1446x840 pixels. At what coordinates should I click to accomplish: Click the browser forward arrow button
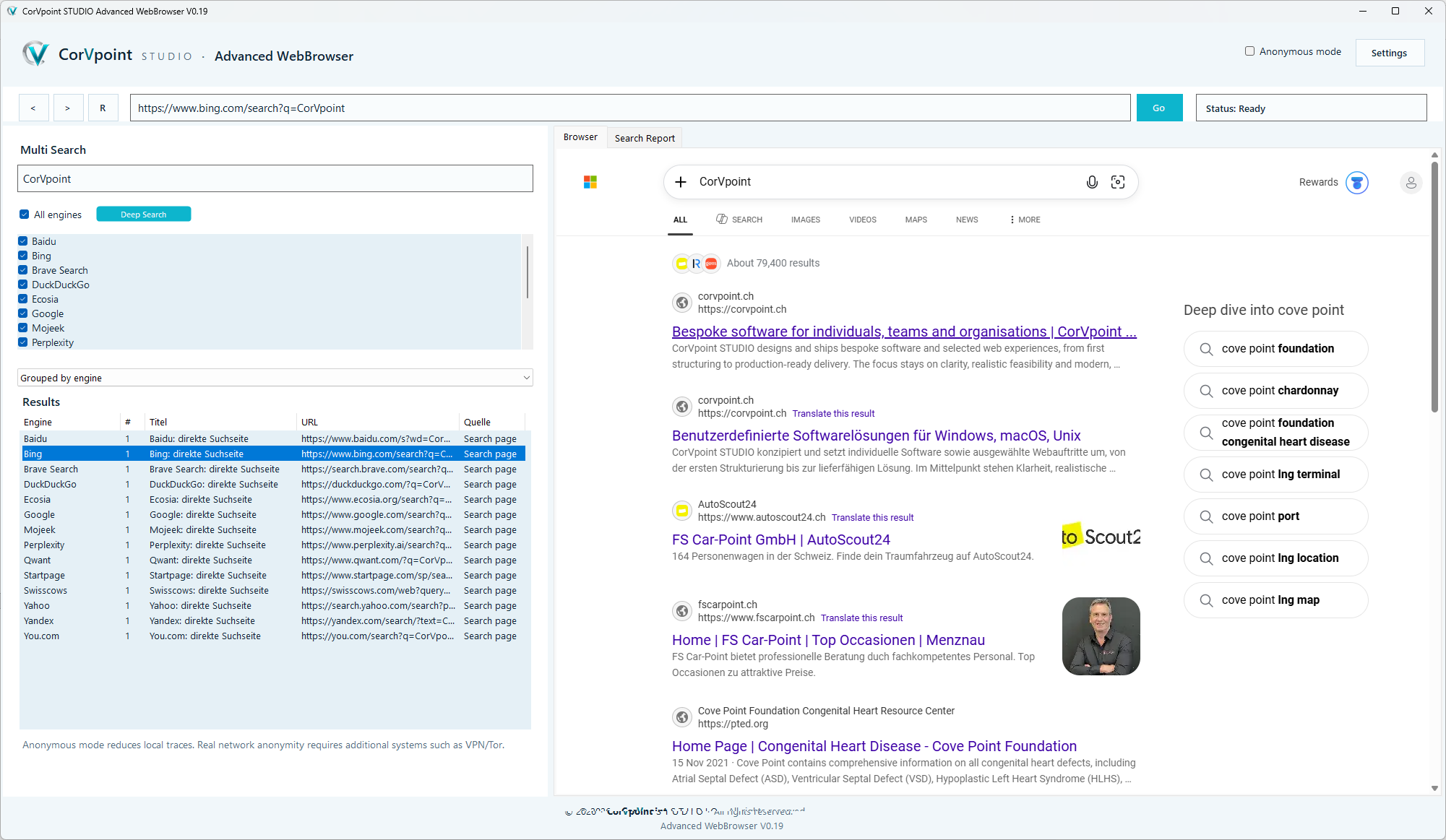point(68,108)
